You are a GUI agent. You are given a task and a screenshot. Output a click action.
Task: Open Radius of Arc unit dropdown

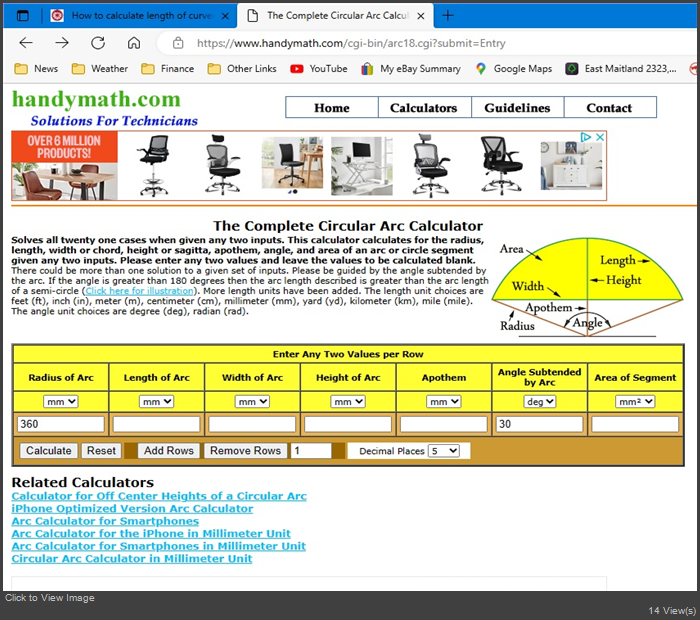click(x=61, y=402)
